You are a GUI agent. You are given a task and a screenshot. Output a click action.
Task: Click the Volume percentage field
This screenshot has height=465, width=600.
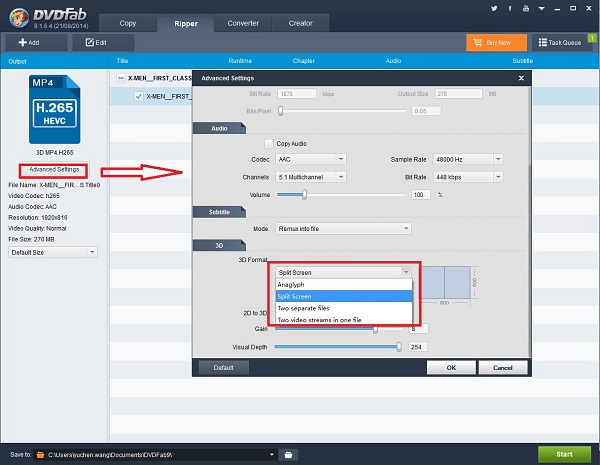coord(421,195)
